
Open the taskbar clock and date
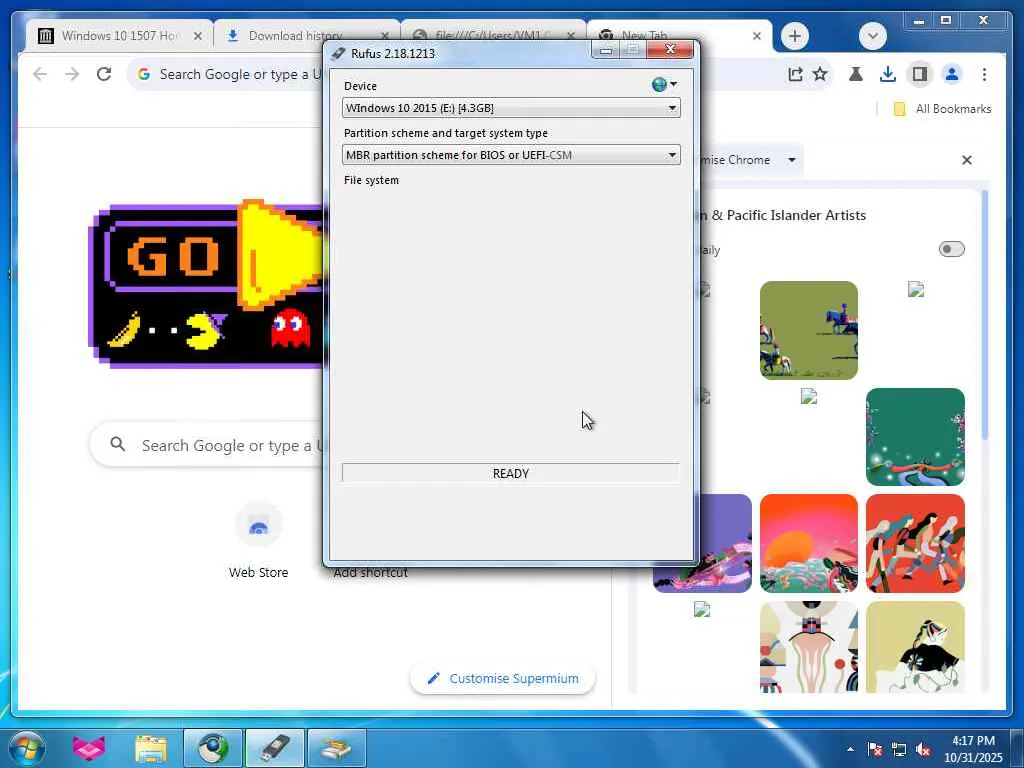[973, 749]
